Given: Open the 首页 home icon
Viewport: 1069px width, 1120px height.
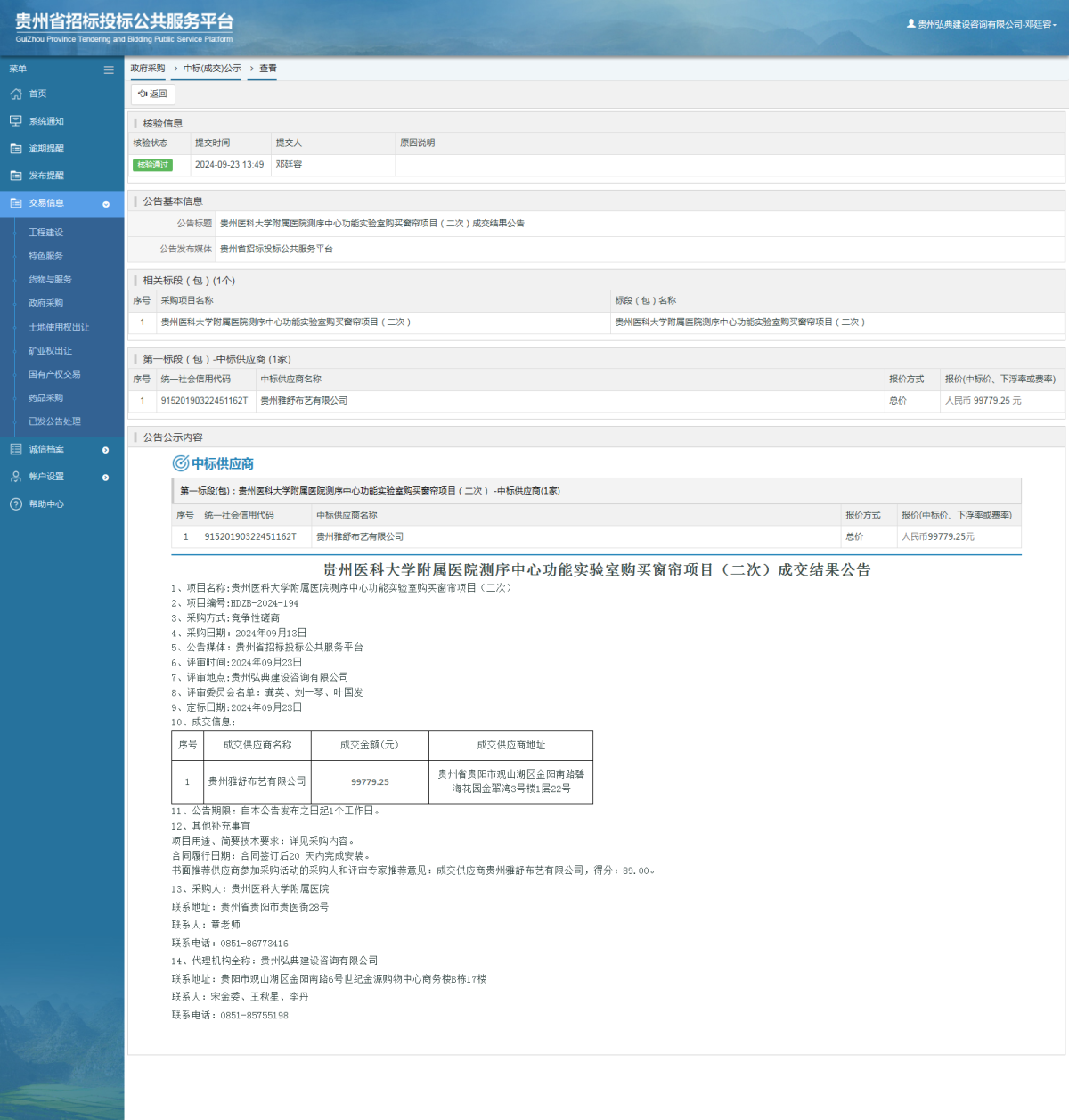Looking at the screenshot, I should tap(16, 94).
